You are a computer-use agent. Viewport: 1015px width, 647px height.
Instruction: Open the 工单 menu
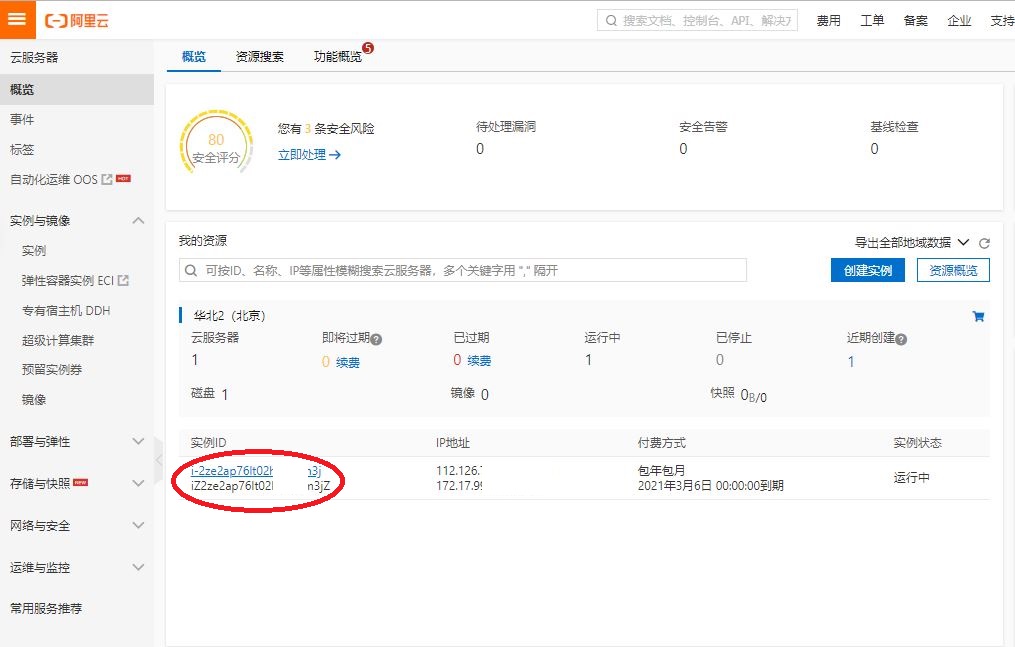click(872, 20)
